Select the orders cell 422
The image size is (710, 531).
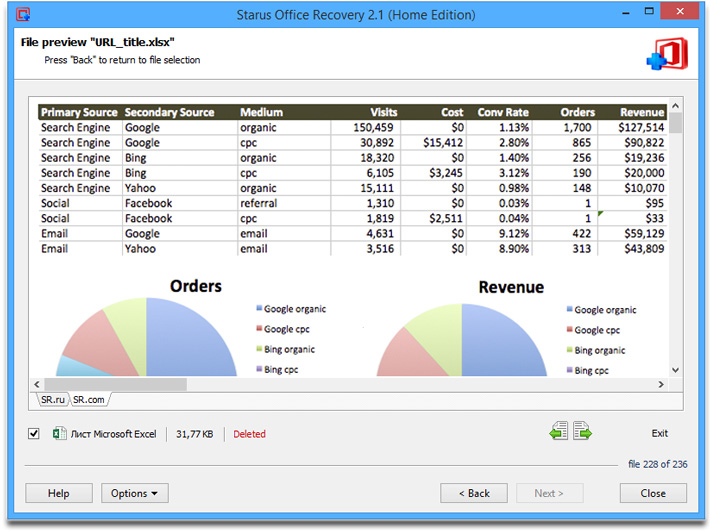point(564,234)
